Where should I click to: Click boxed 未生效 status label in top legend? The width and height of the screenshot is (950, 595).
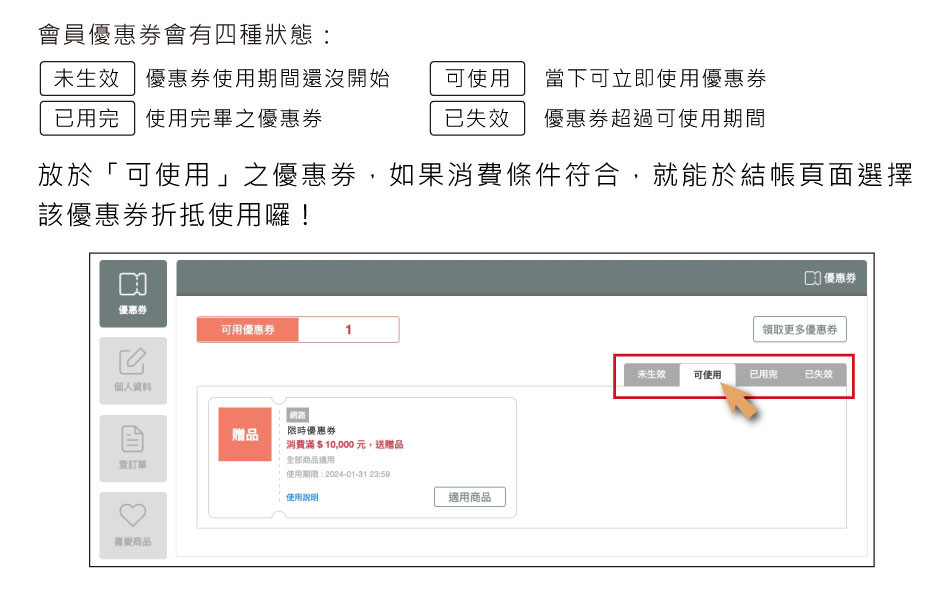[x=87, y=79]
